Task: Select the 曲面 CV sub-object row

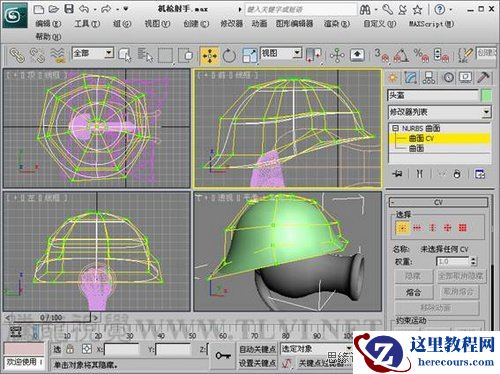Action: coord(440,138)
